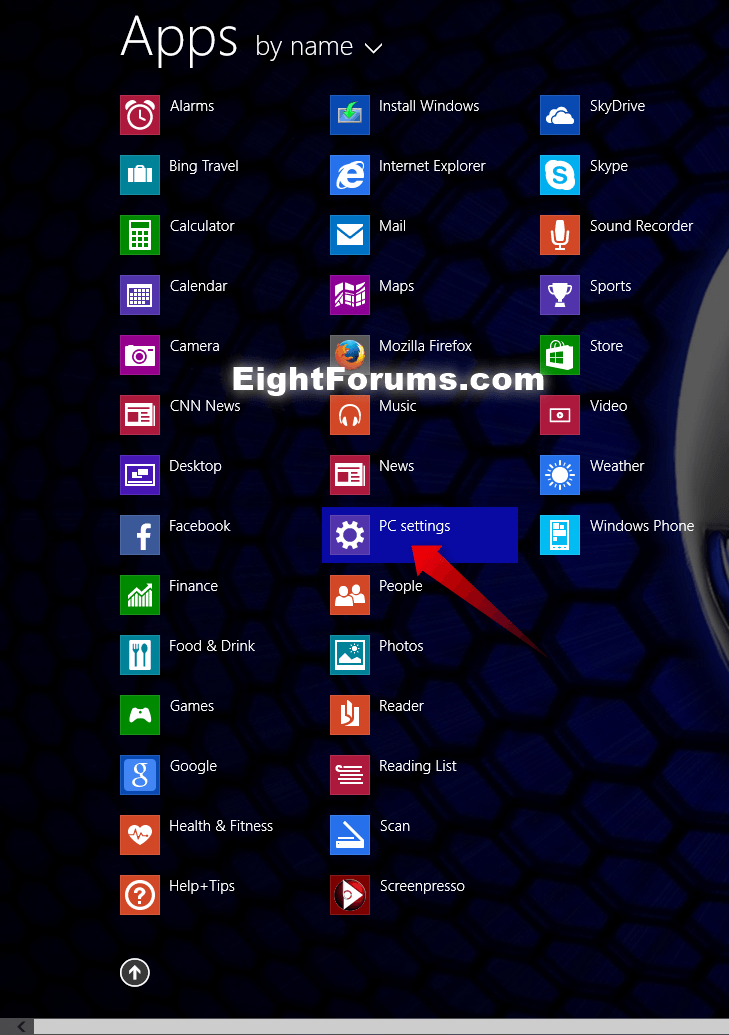Open Help+Tips question mark icon
Screen dimensions: 729x1035
(139, 896)
